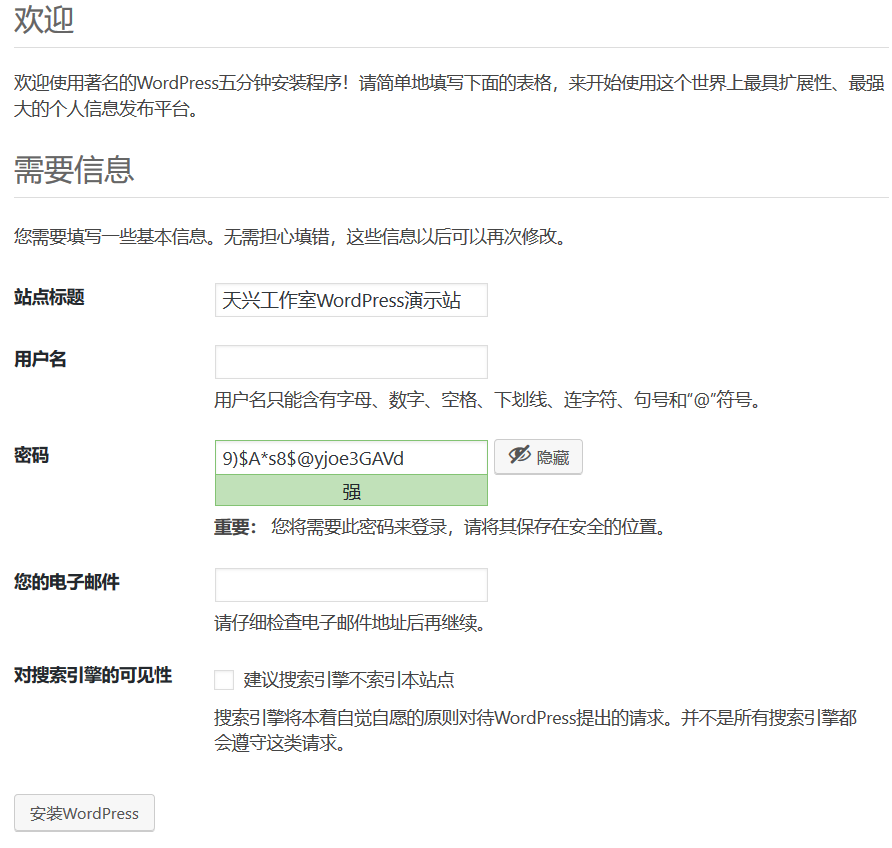
Task: Click into the empty 用户名 text box
Action: point(351,362)
